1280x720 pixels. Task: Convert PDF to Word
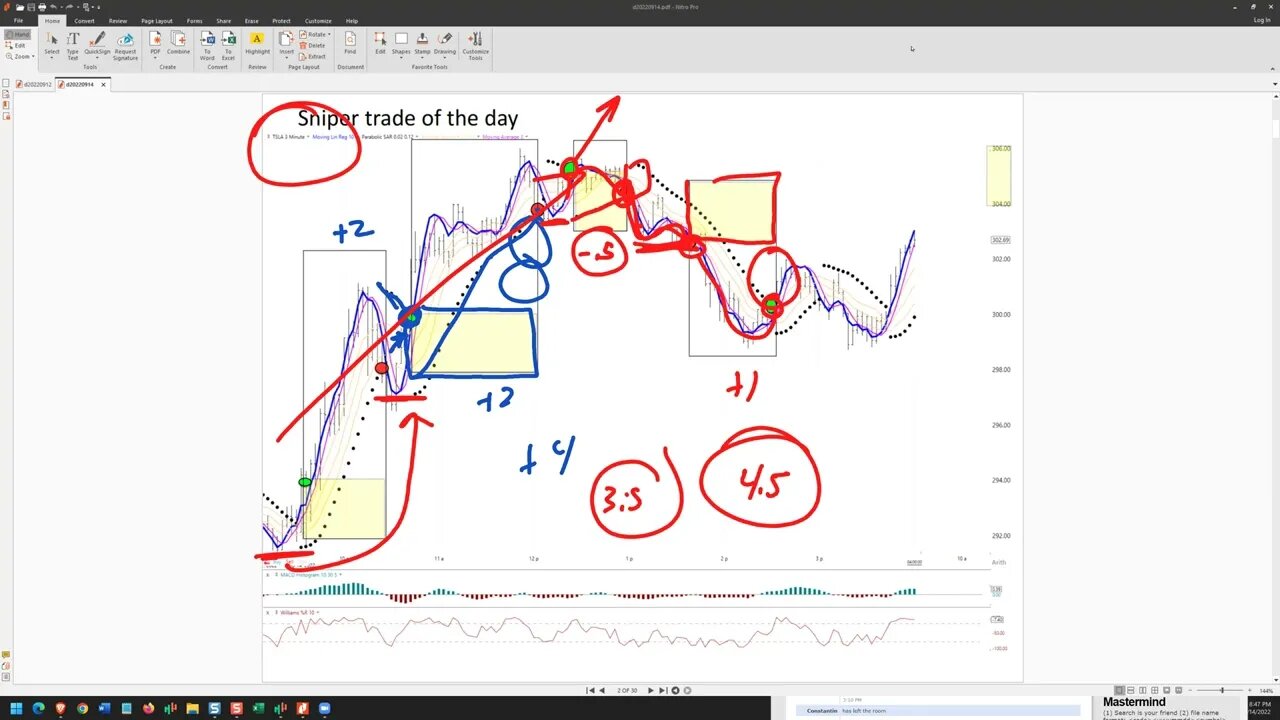(x=207, y=44)
